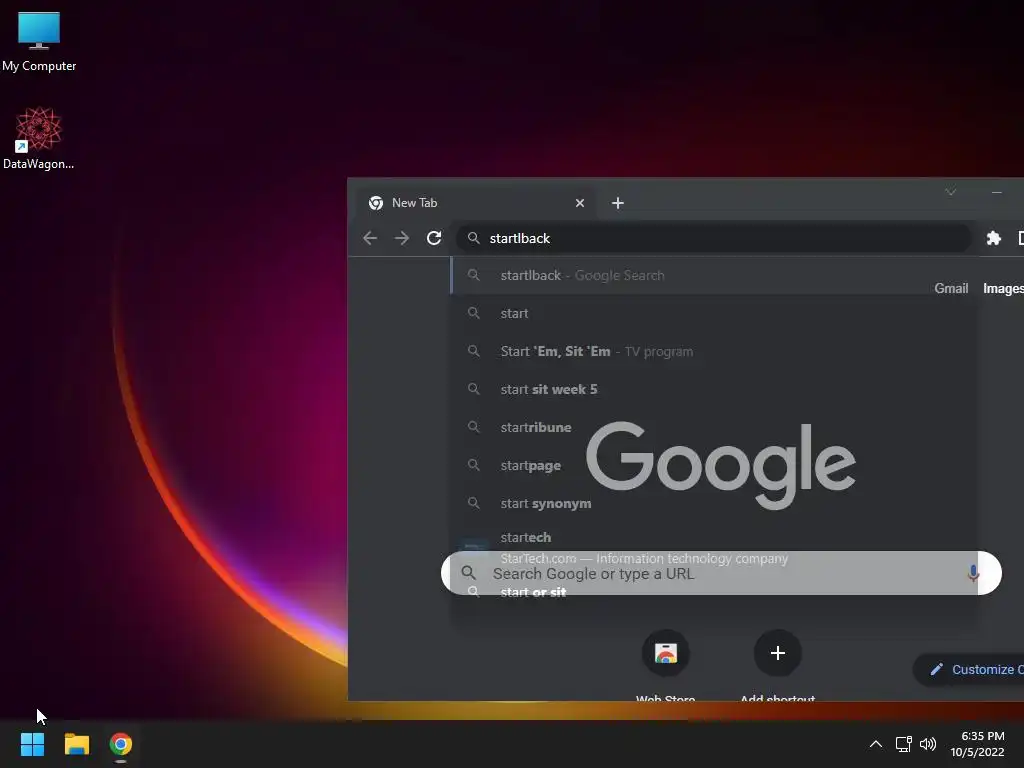Open network status in the tray
The height and width of the screenshot is (768, 1024).
(904, 744)
